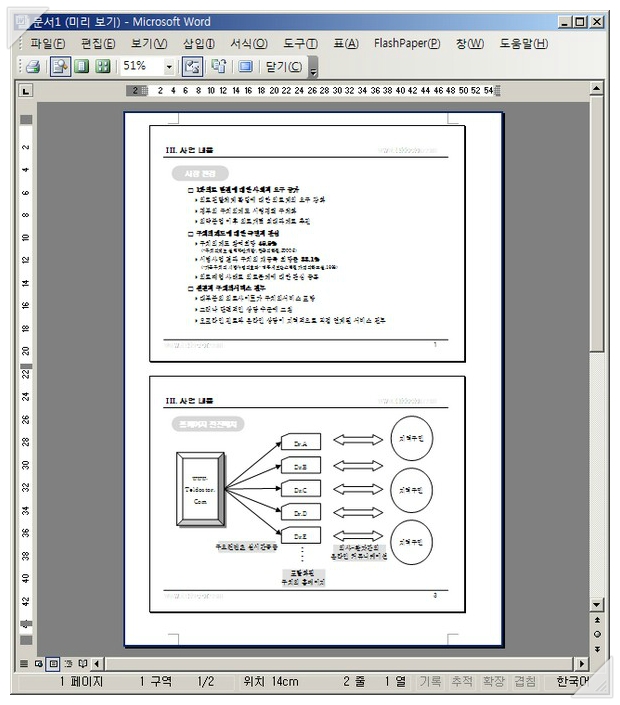Click Next Page double-arrow button

597,649
